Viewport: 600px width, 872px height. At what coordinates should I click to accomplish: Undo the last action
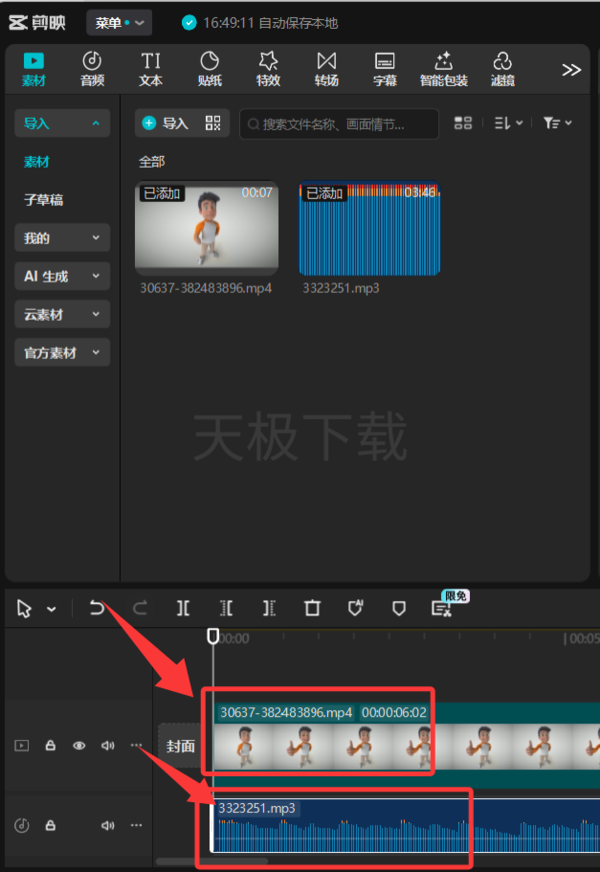[97, 608]
